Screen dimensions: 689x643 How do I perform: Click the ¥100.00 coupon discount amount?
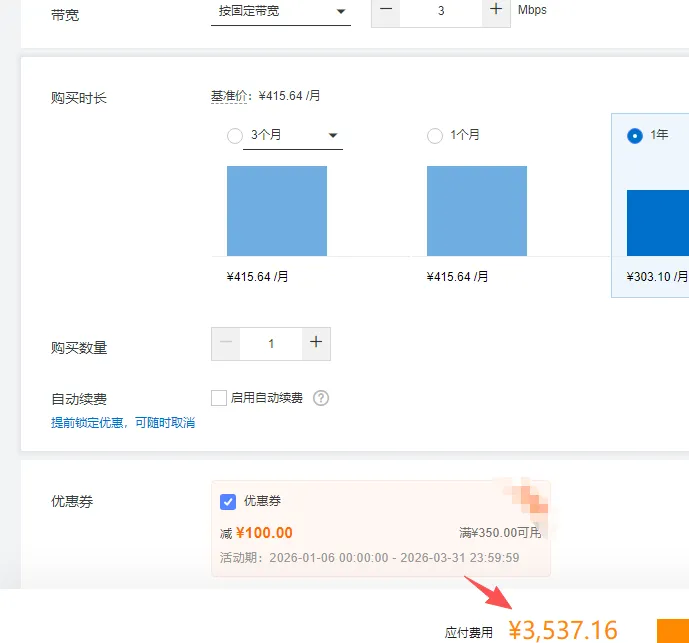[x=264, y=533]
